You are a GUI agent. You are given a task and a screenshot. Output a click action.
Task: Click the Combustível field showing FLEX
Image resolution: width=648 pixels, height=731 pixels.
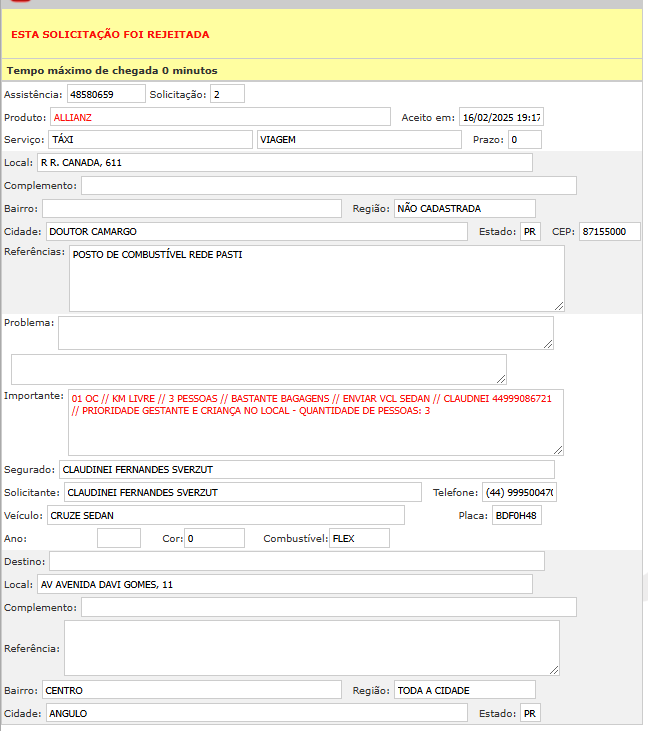click(359, 538)
